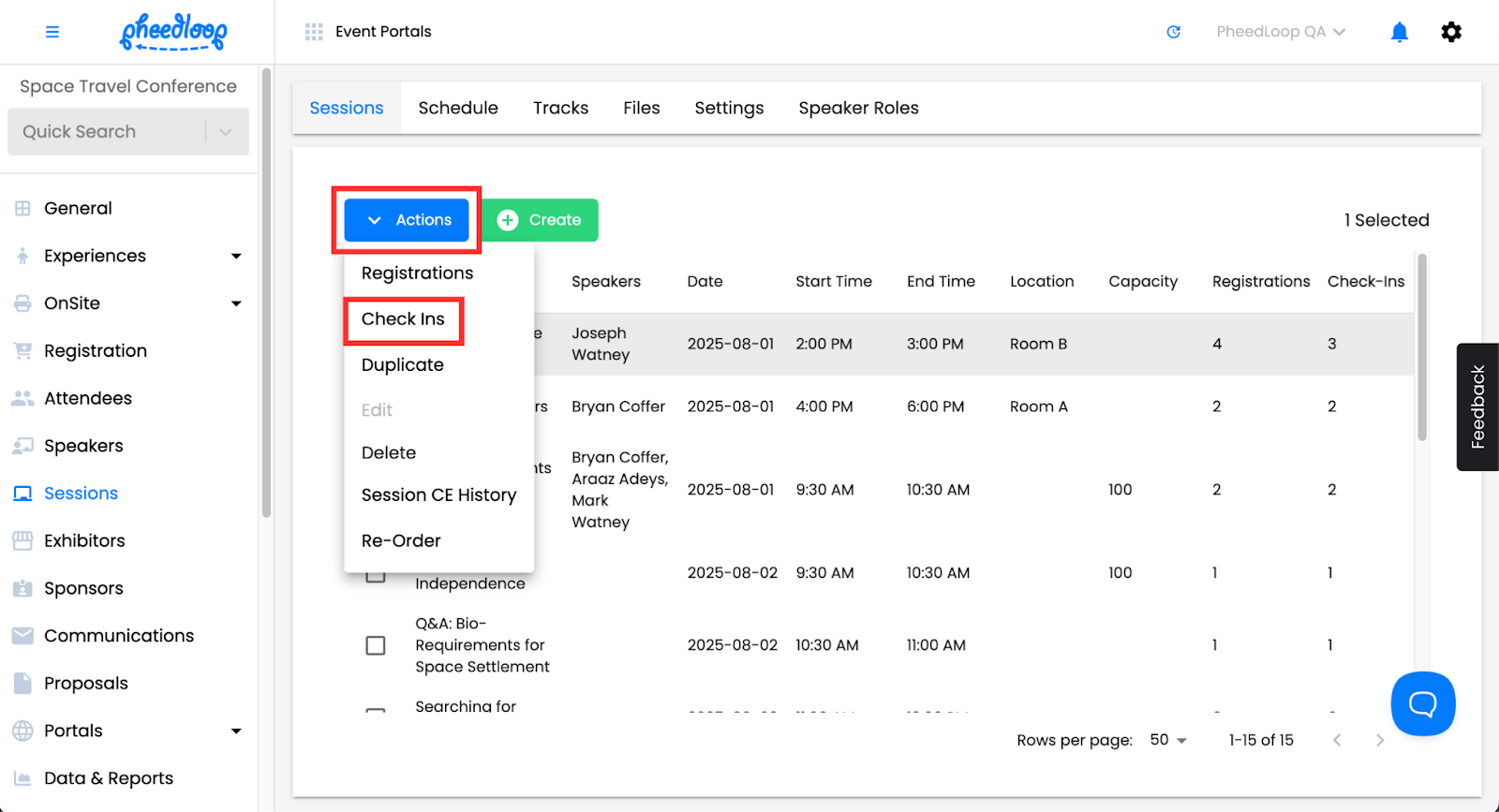Viewport: 1499px width, 812px height.
Task: Open the Quick Search dropdown
Action: click(226, 132)
